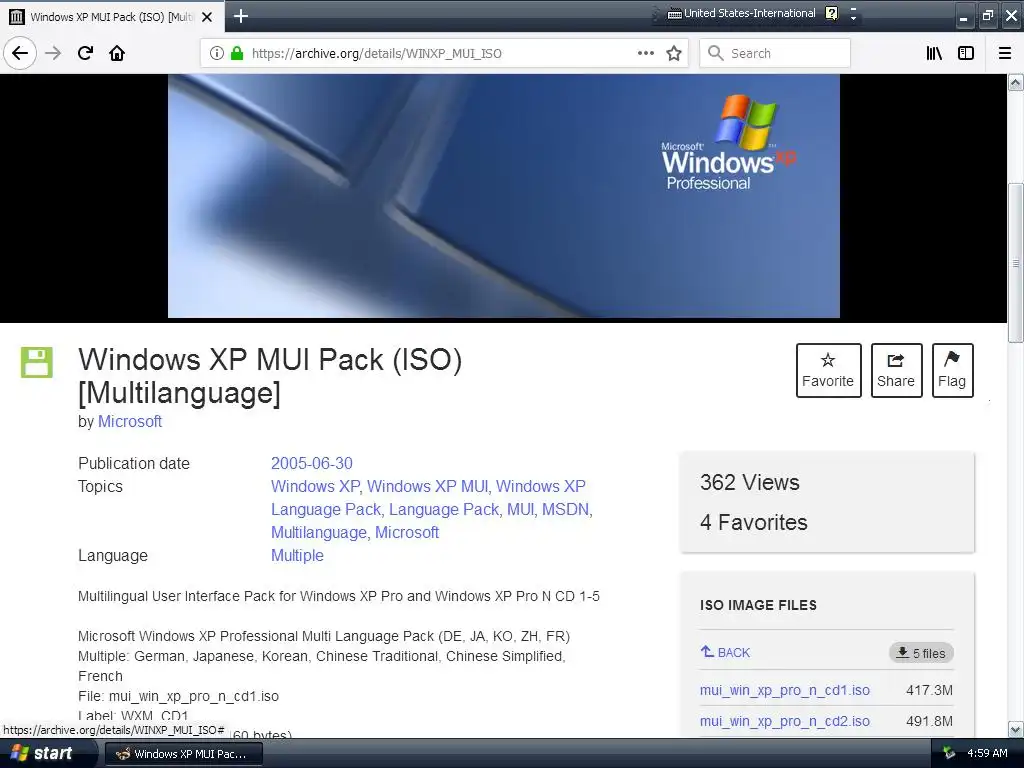
Task: Go BACK in ISO image files list
Action: pos(726,652)
